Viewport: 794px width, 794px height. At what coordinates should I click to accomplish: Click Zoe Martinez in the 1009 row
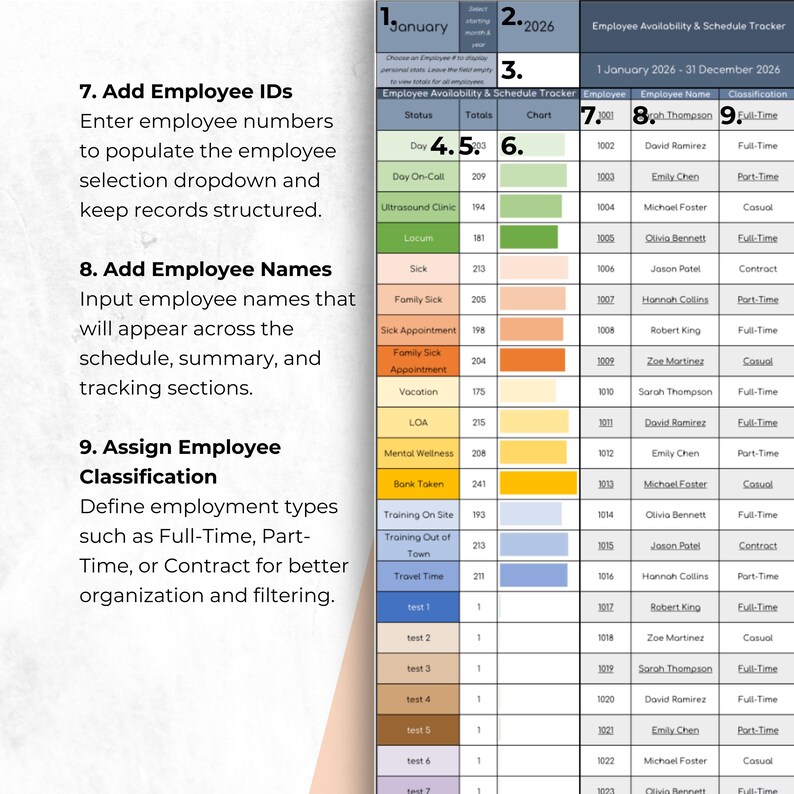(675, 361)
